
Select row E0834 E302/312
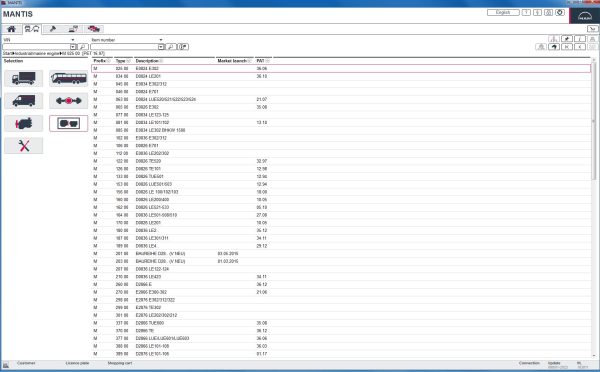(x=341, y=84)
